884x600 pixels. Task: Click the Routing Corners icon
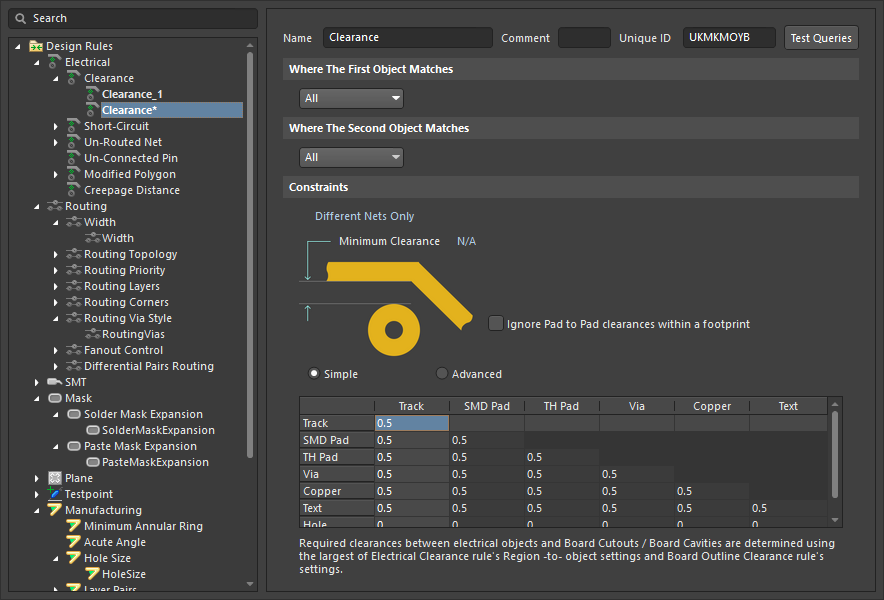tap(74, 302)
